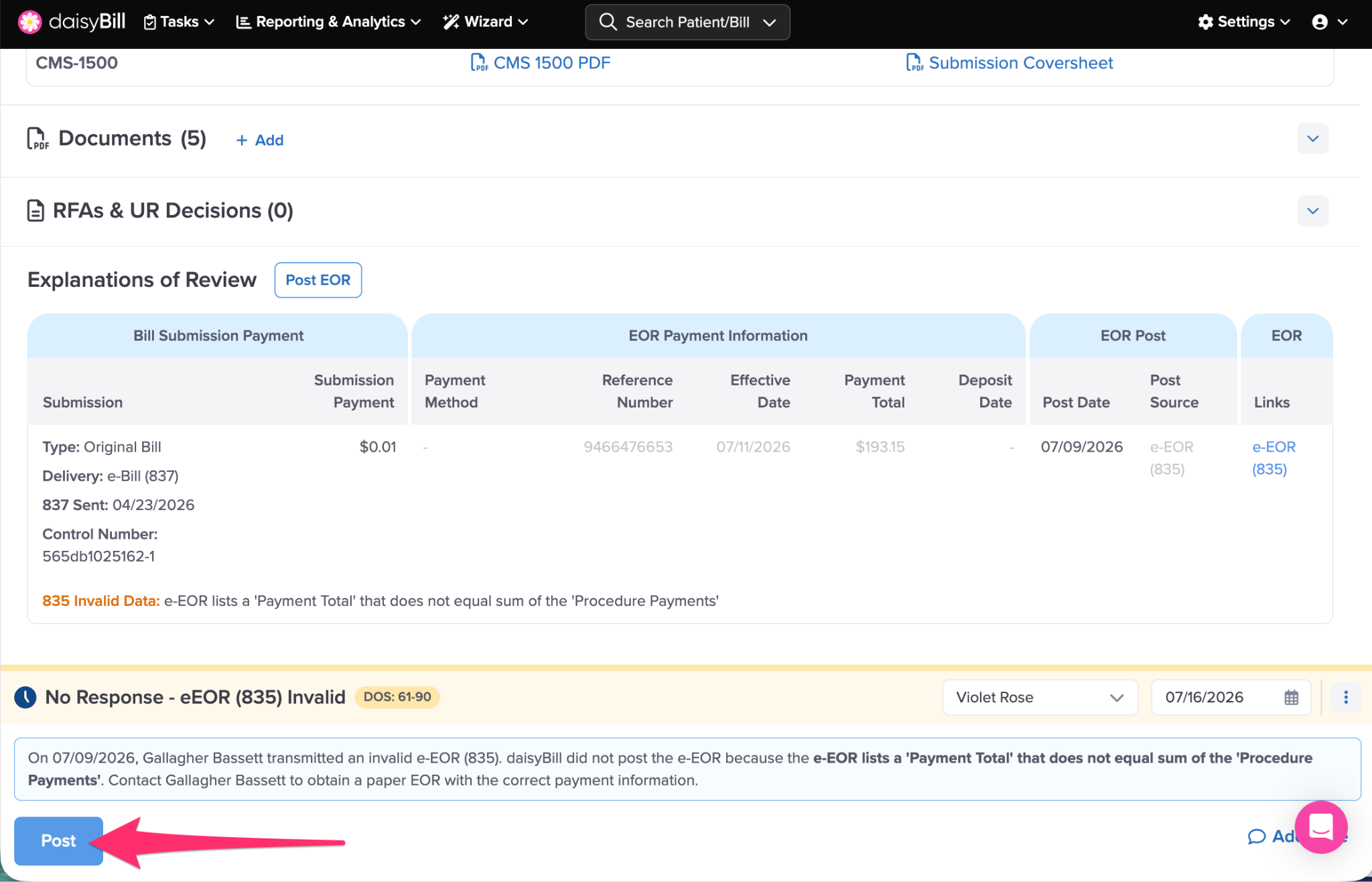
Task: Open Reporting & Analytics menu
Action: pos(328,22)
